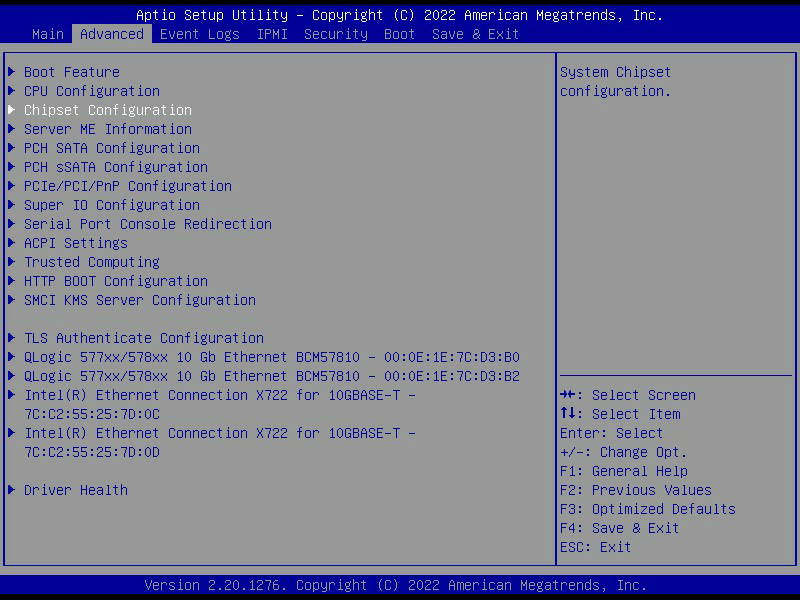Screen dimensions: 800x600
Task: Switch to the Main tab
Action: 47,34
